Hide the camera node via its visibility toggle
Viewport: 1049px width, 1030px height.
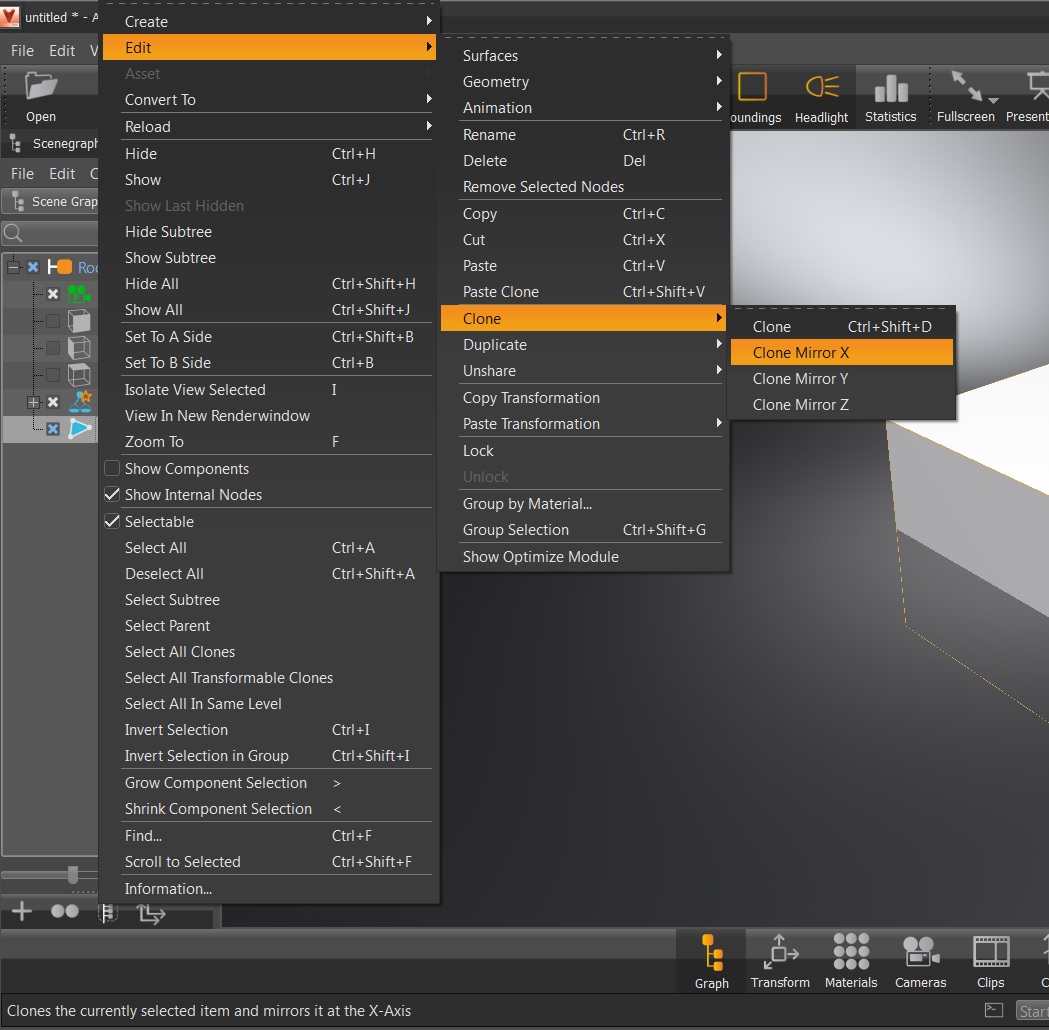[x=53, y=294]
